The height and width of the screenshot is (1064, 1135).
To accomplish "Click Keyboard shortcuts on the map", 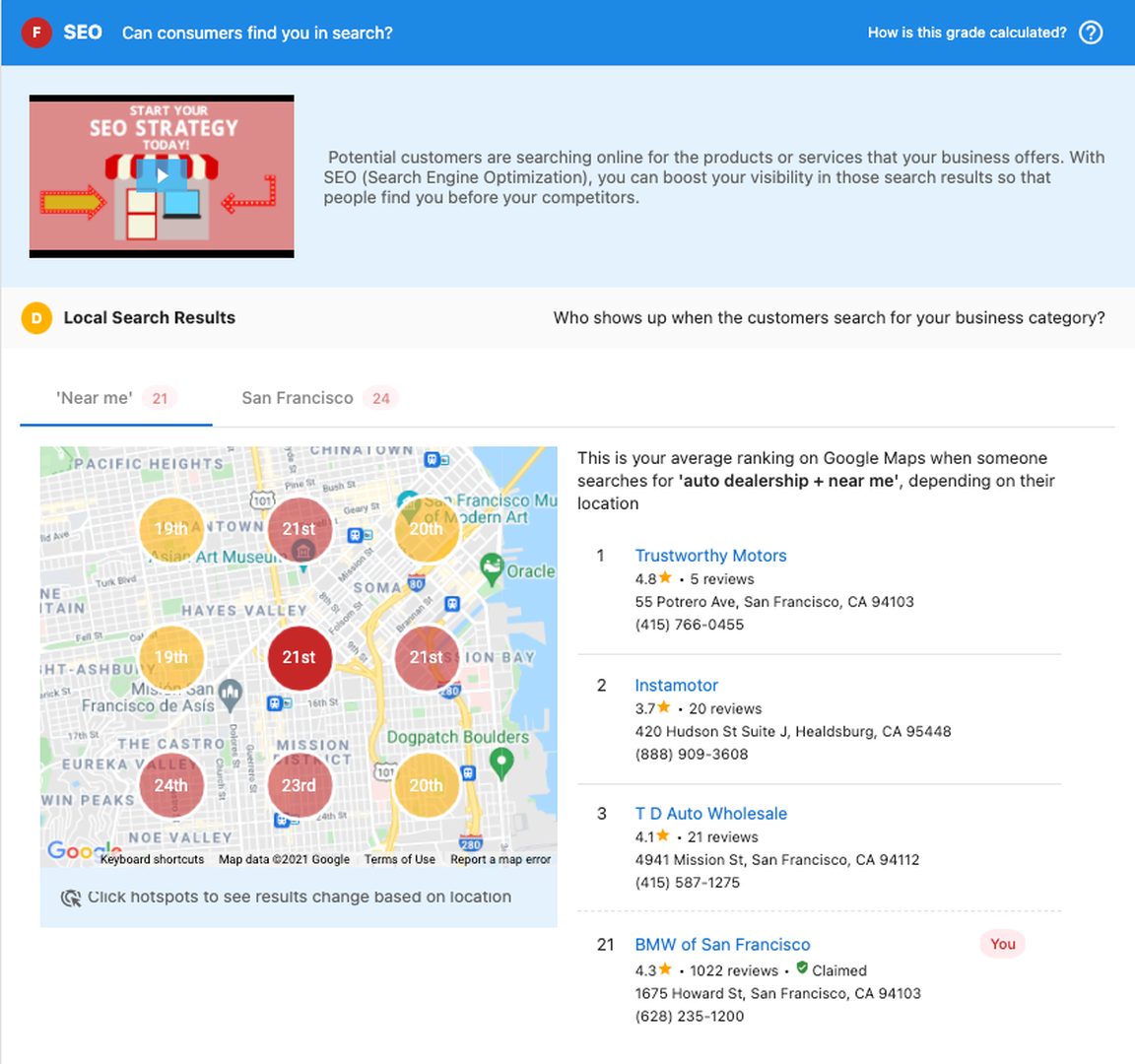I will point(152,859).
